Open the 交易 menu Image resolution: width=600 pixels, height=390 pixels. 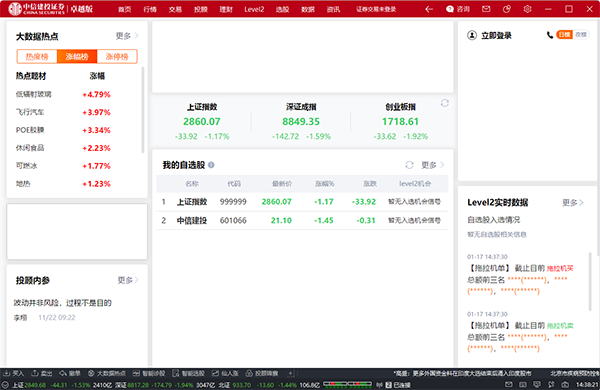[175, 9]
